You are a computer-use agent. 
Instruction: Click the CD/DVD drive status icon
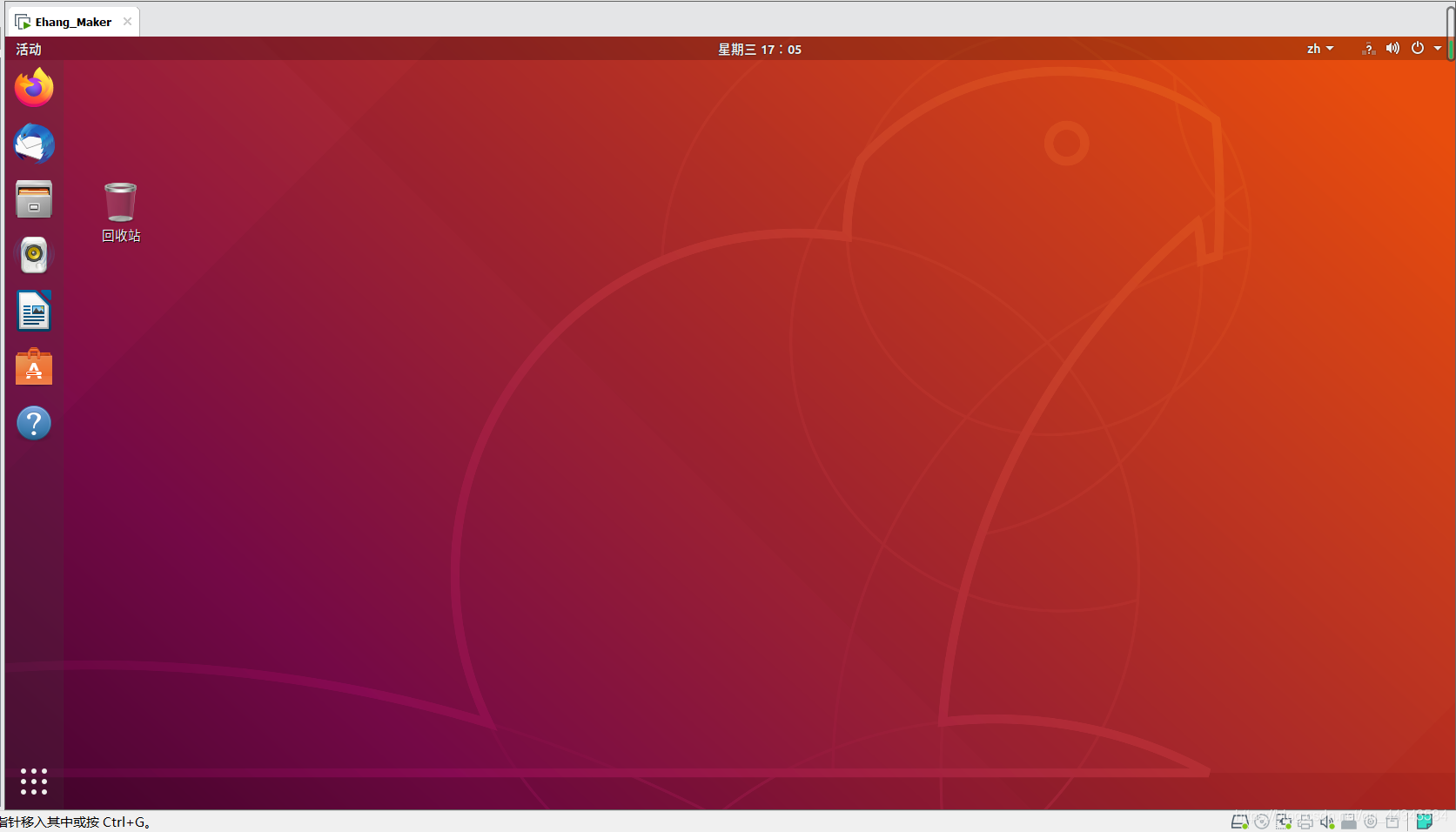pos(1262,822)
